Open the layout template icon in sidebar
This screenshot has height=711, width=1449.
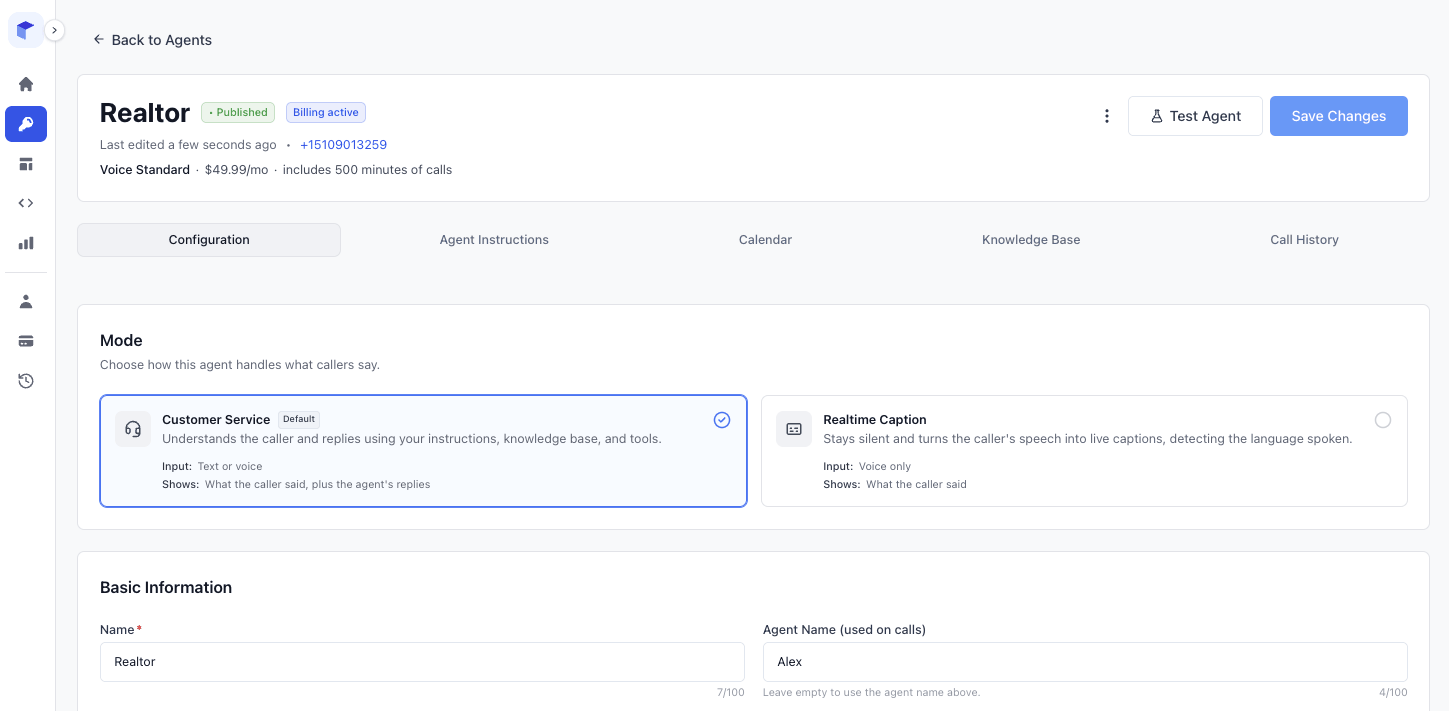click(26, 164)
